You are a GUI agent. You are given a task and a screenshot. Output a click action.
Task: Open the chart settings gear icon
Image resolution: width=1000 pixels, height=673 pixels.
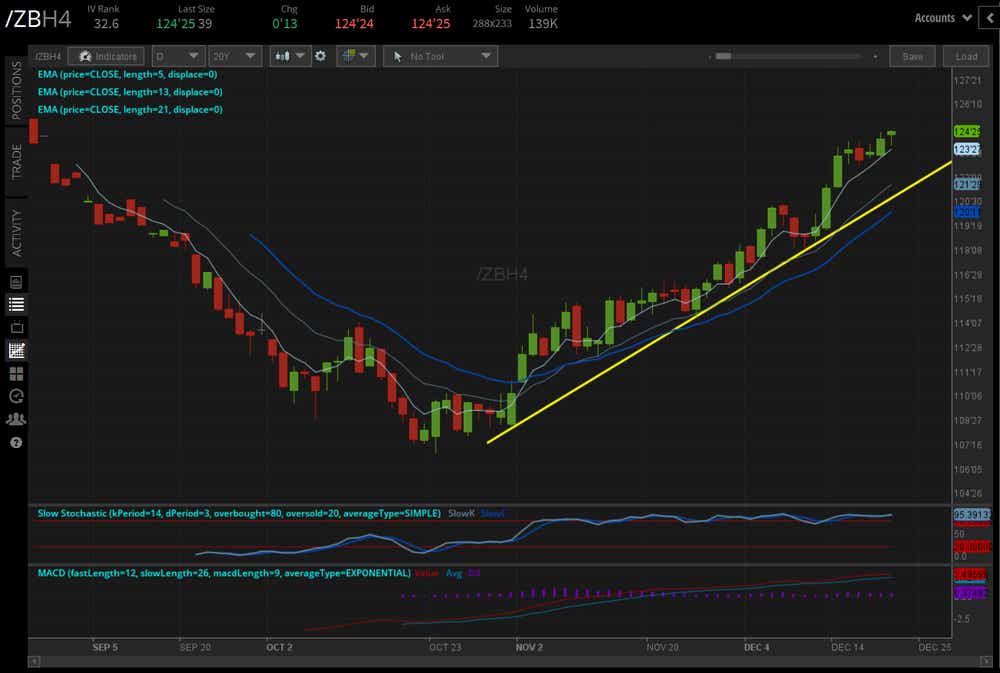pos(320,56)
